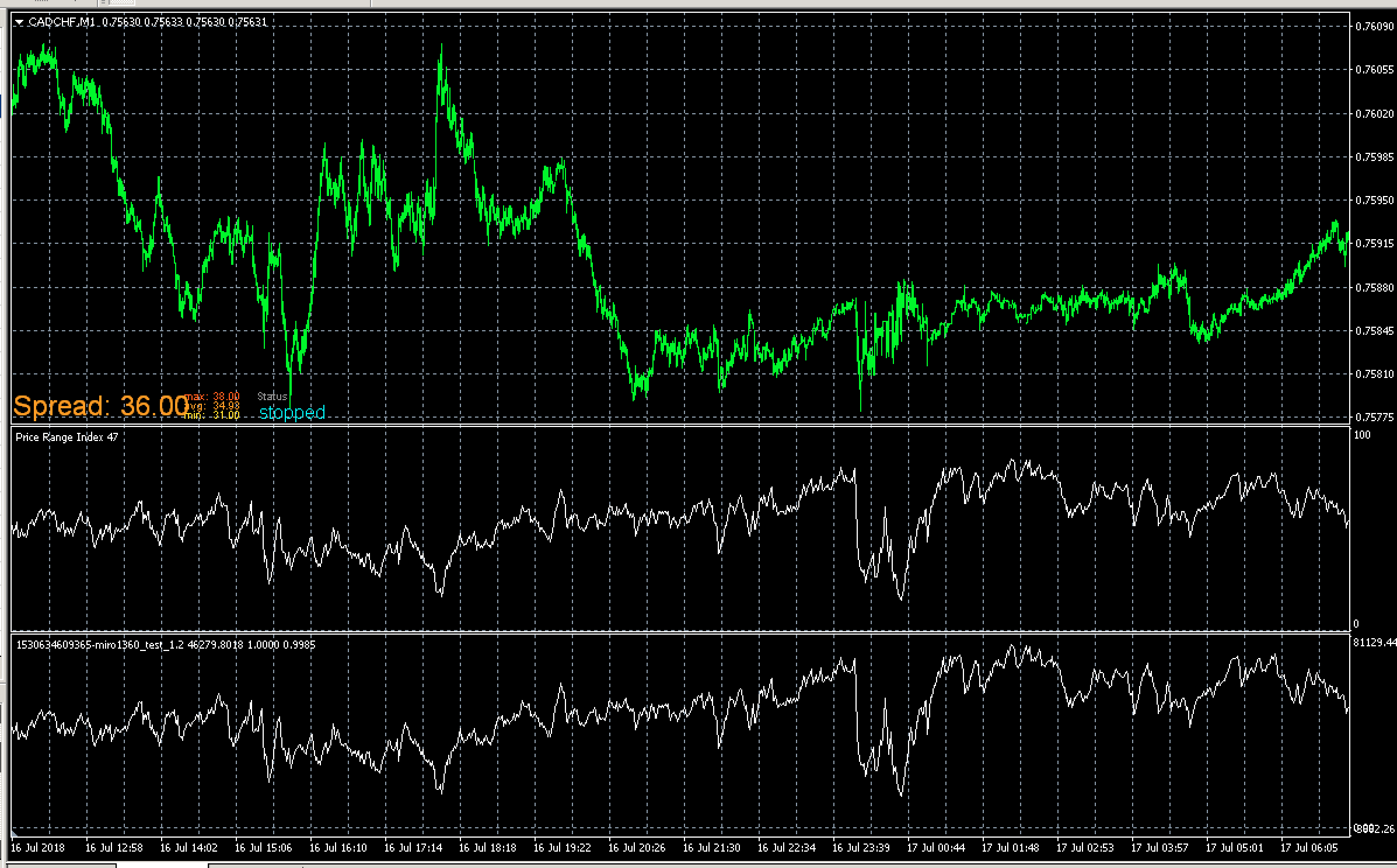Click price scale label 0.75775

(1374, 417)
